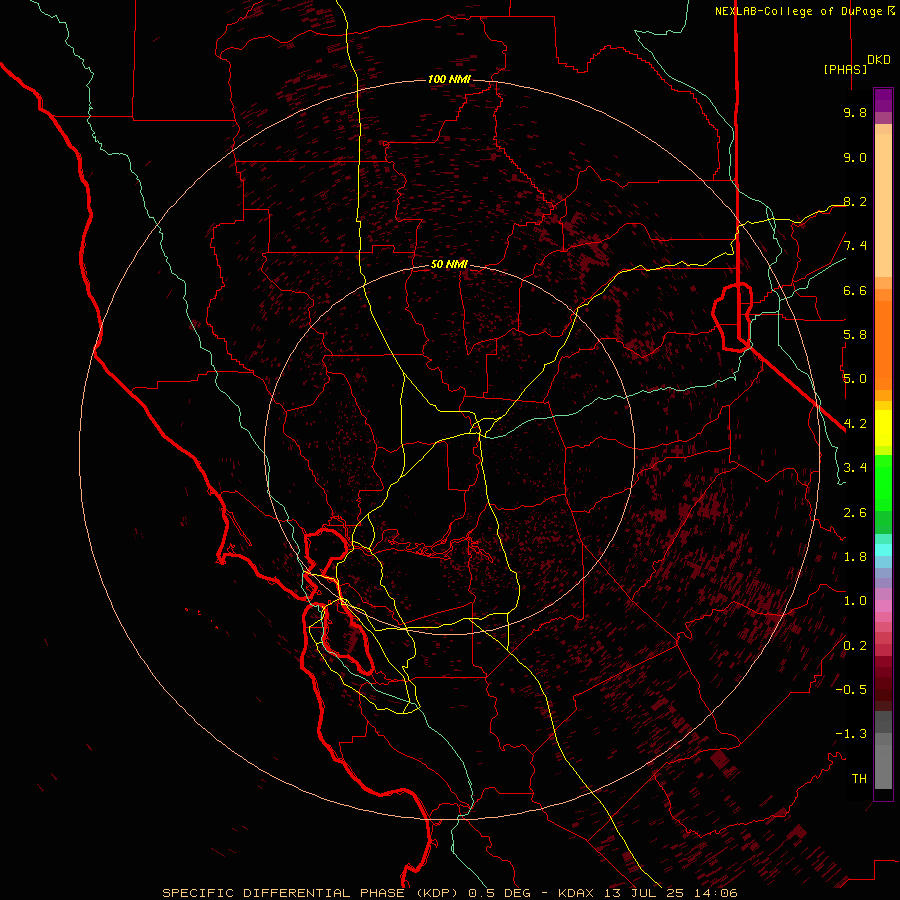Click the TH threshold label
This screenshot has height=900, width=900.
859,779
